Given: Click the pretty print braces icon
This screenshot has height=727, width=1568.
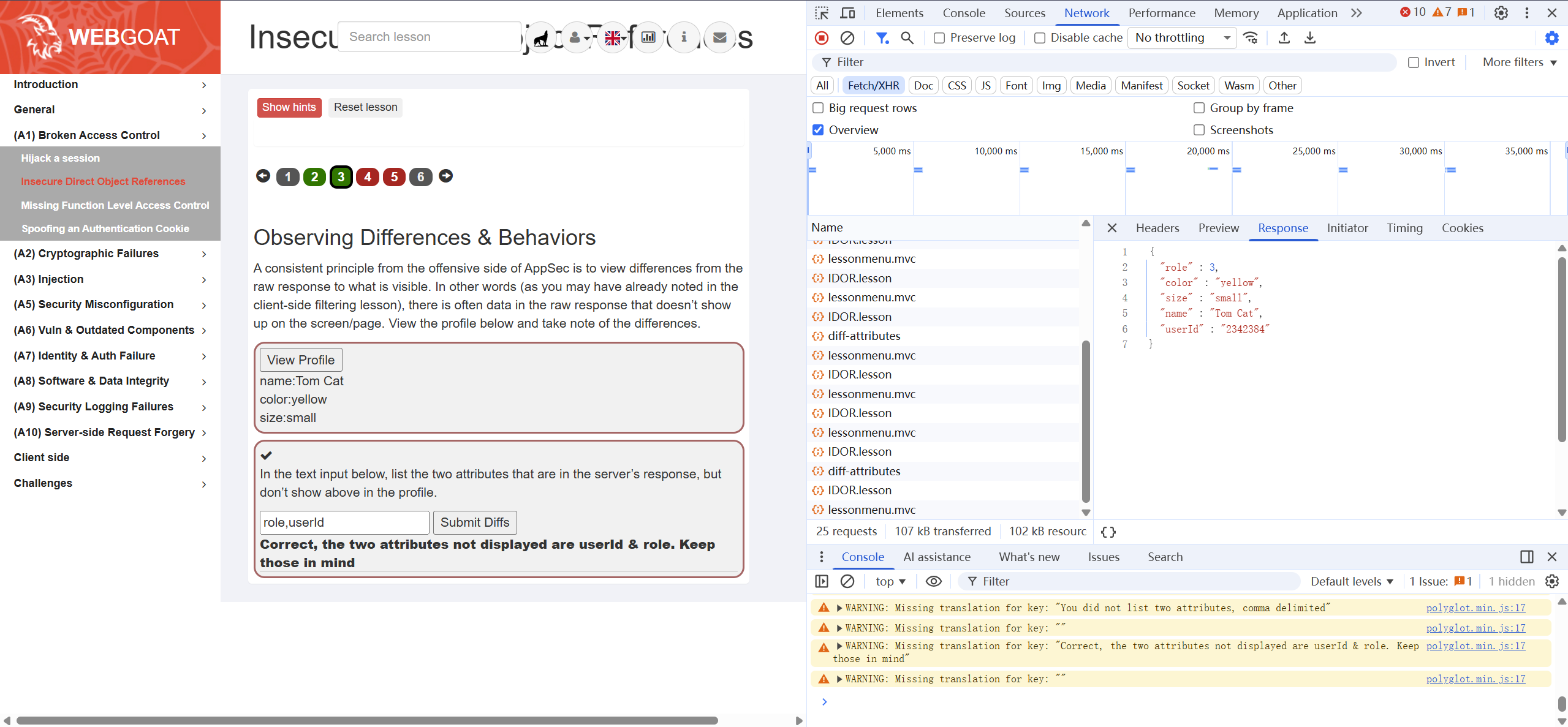Looking at the screenshot, I should pos(1108,532).
